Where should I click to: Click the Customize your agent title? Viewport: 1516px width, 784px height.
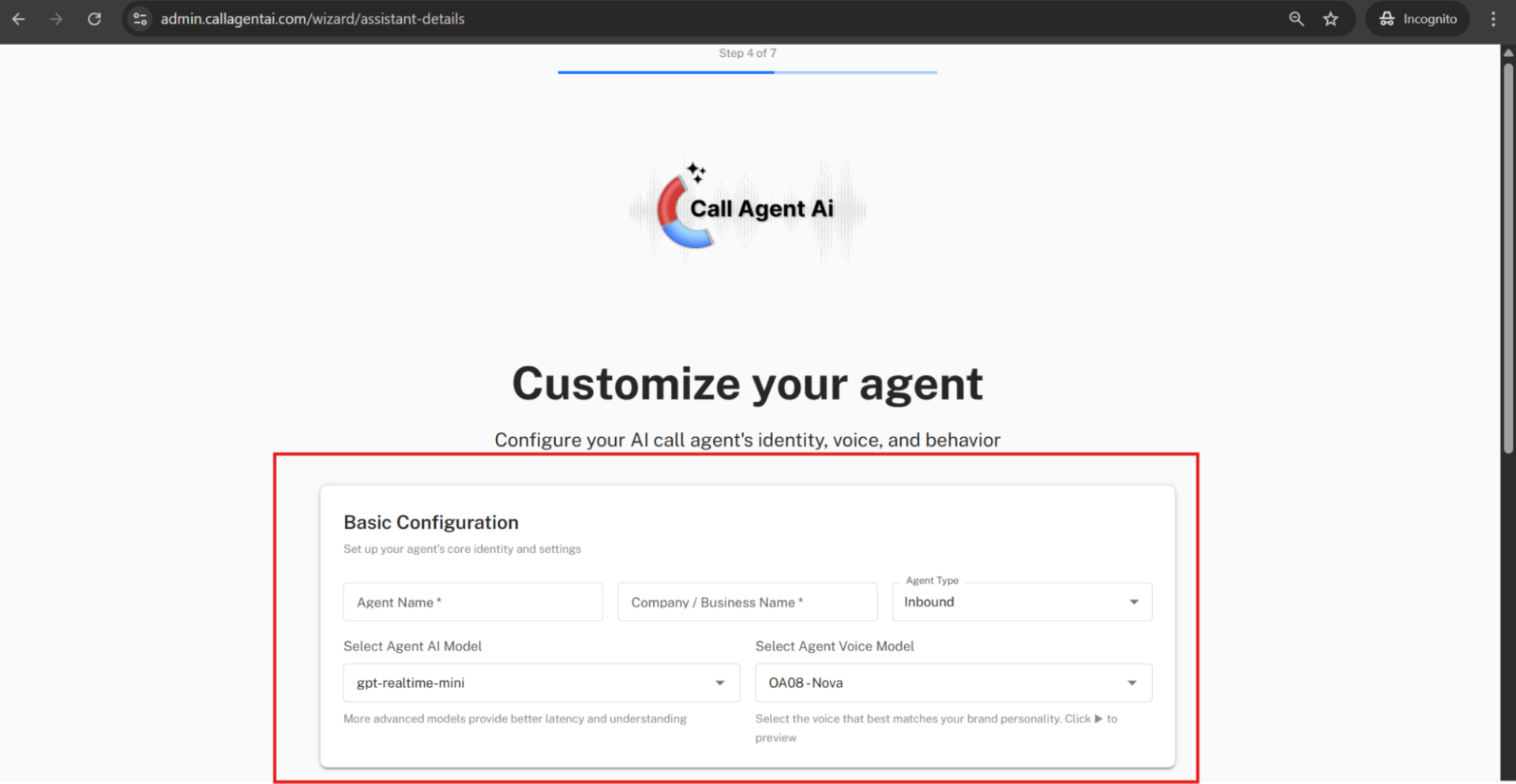point(747,384)
